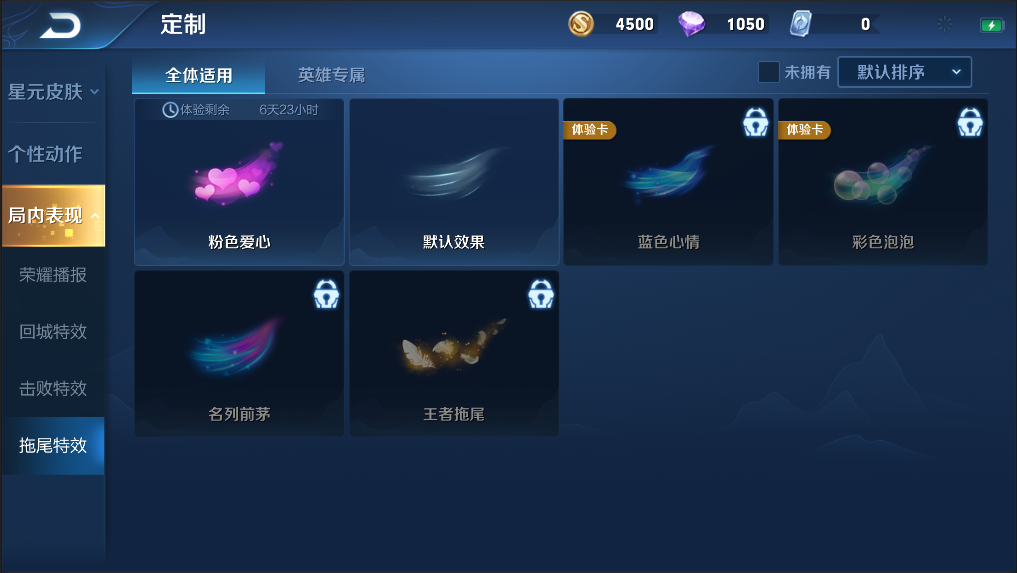Screen dimensions: 1017x573
Task: Click the back arrow icon
Action: 60,25
